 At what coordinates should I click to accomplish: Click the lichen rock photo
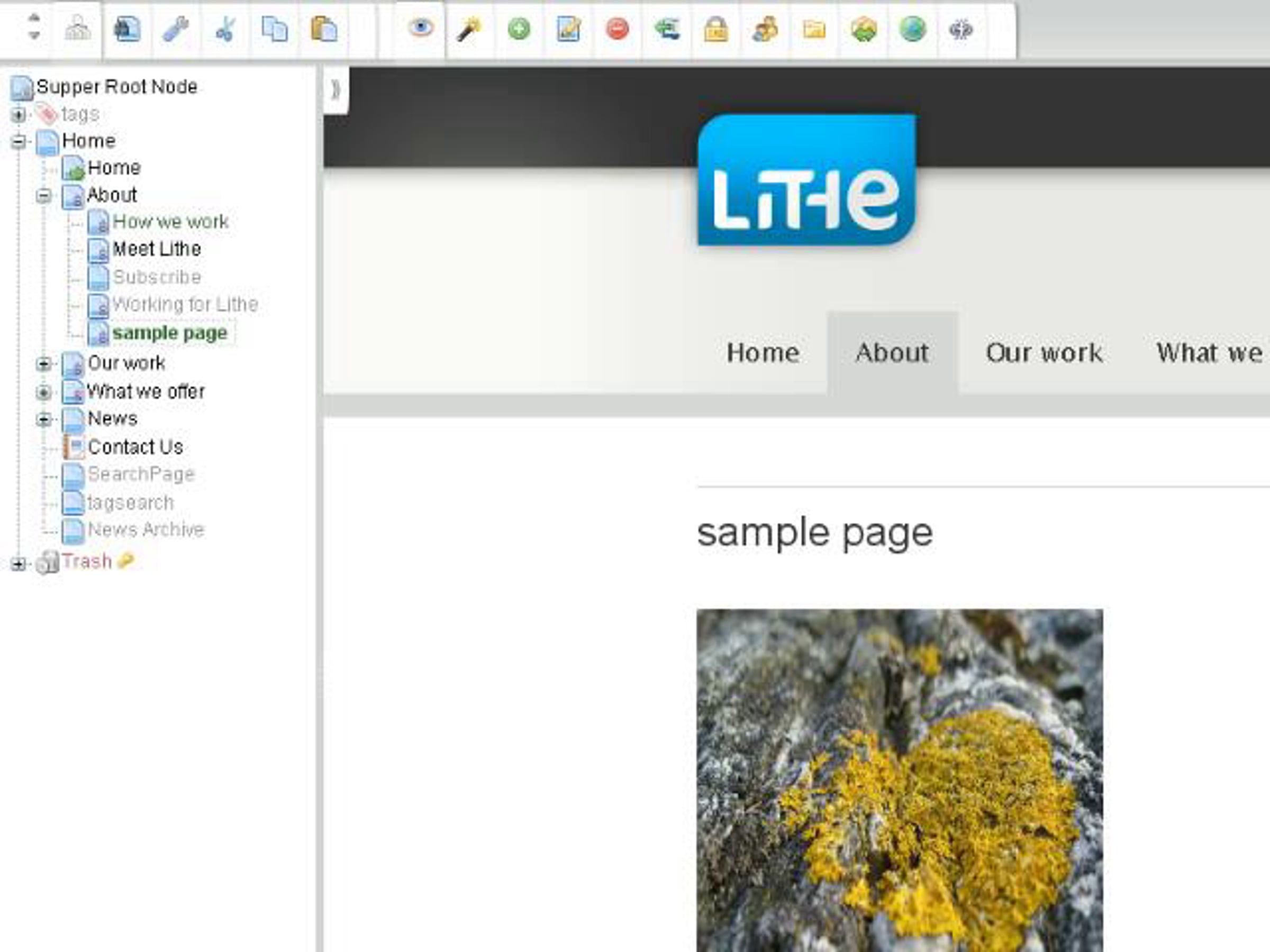[899, 781]
